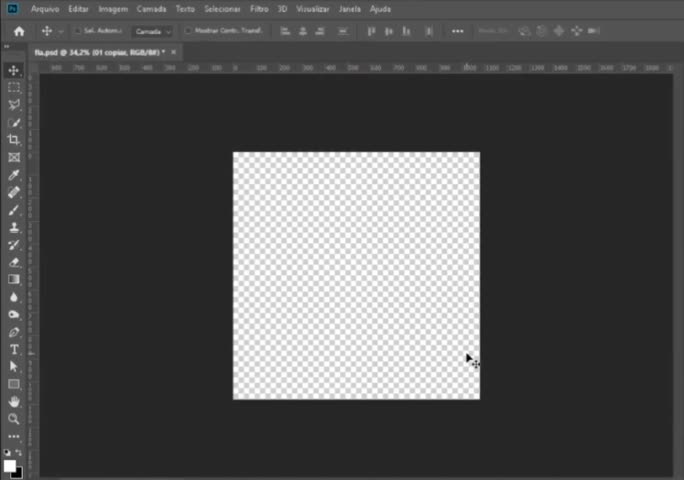684x480 pixels.
Task: Open the Imagem menu
Action: 113,9
